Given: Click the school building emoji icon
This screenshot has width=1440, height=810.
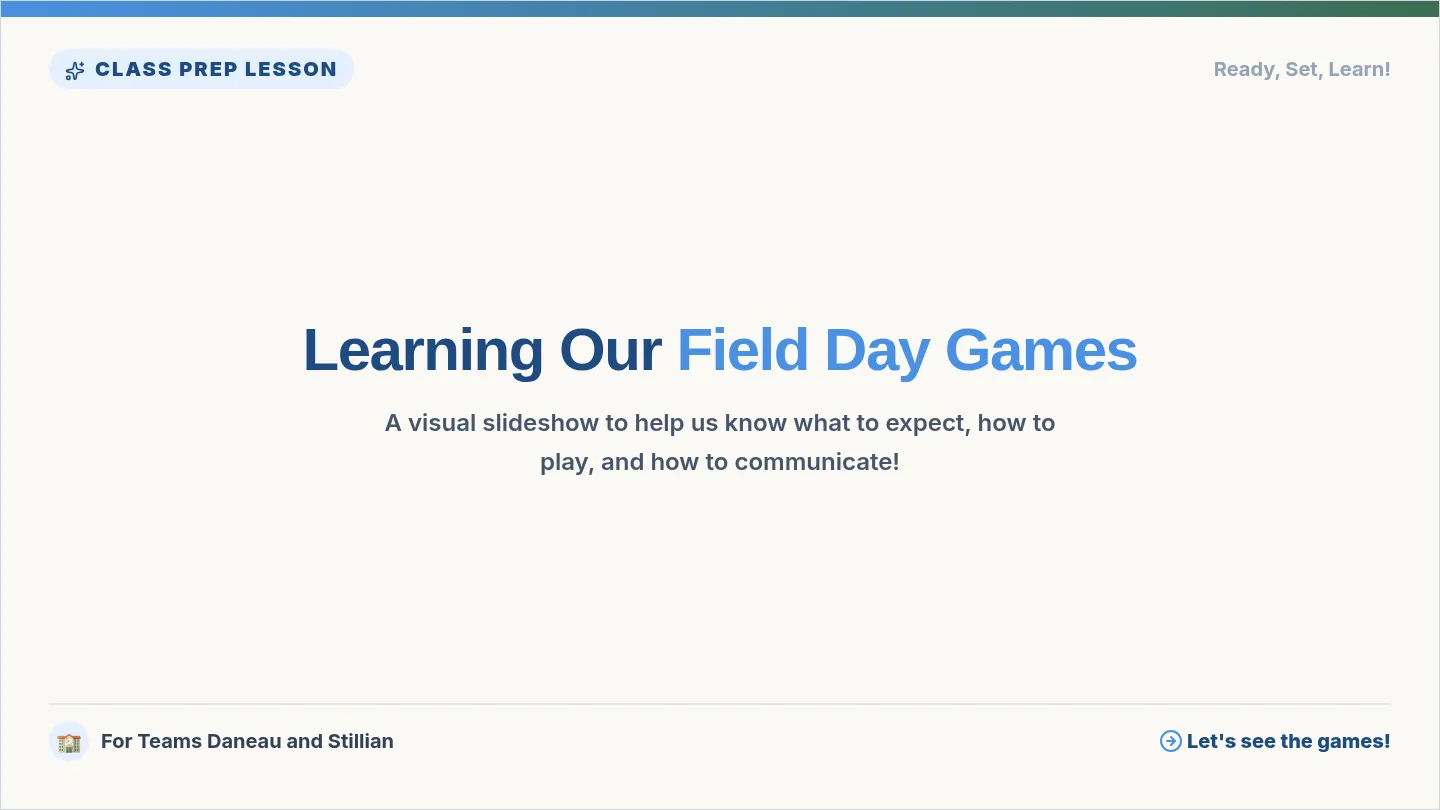Looking at the screenshot, I should (x=69, y=742).
